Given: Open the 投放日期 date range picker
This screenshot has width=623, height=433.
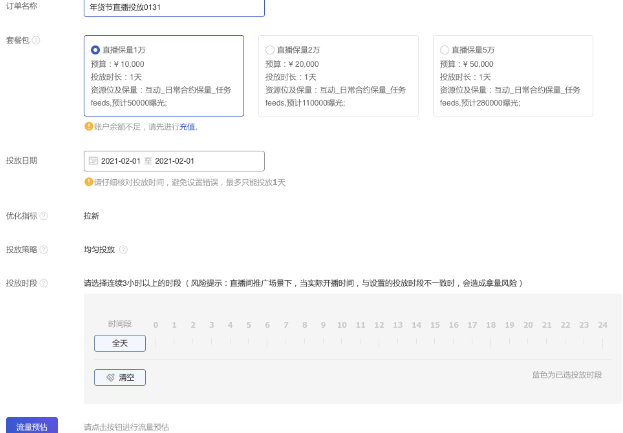Looking at the screenshot, I should [174, 161].
